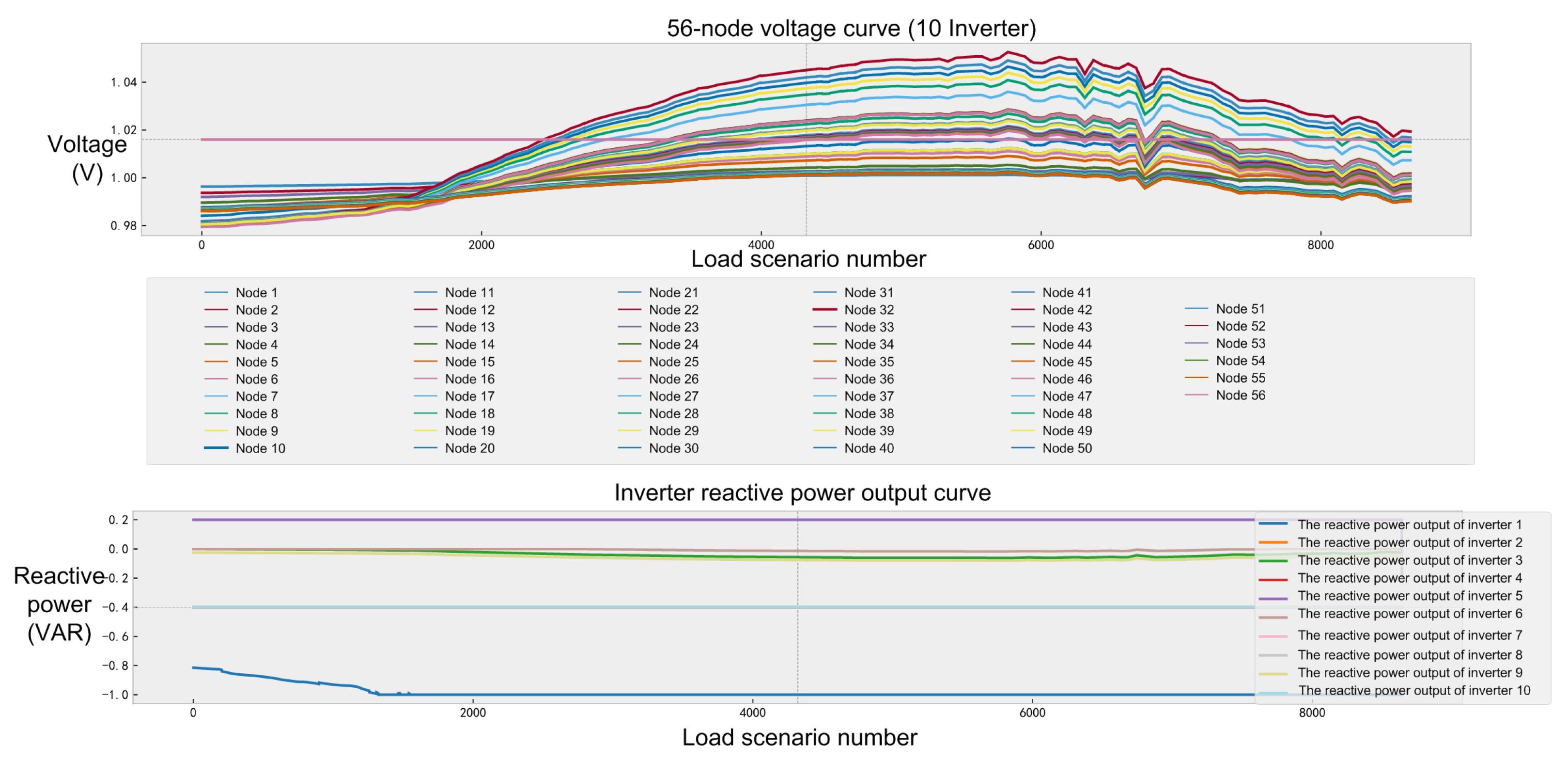
Task: Select Node 28 in the legend
Action: pyautogui.click(x=673, y=413)
